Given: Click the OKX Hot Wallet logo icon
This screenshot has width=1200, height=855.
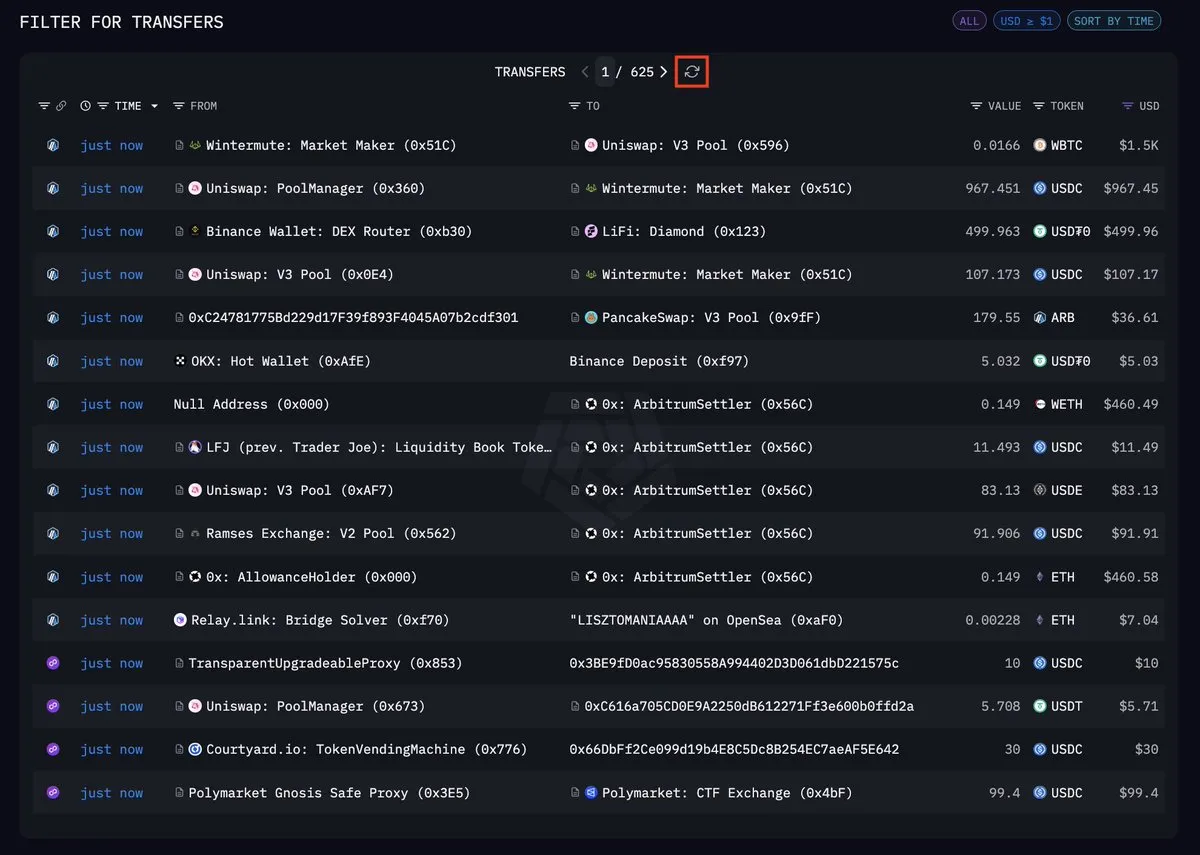Looking at the screenshot, I should pos(181,361).
